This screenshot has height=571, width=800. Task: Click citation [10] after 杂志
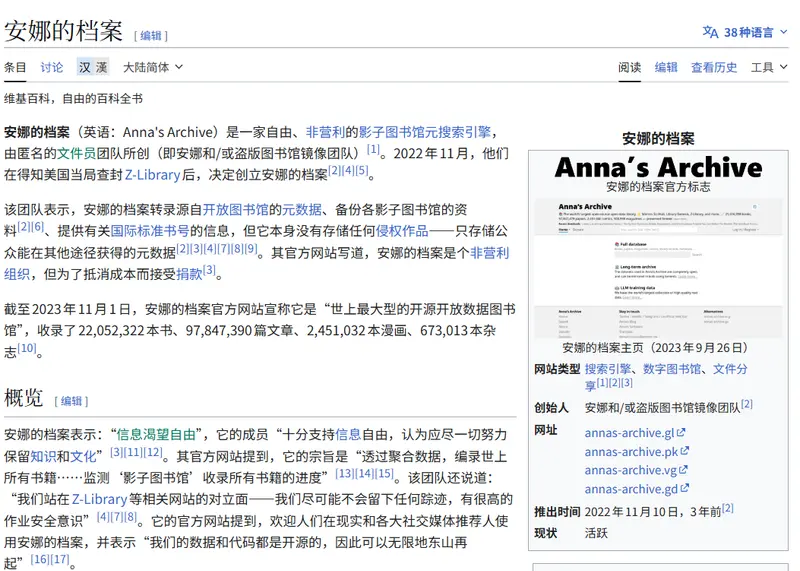27,348
